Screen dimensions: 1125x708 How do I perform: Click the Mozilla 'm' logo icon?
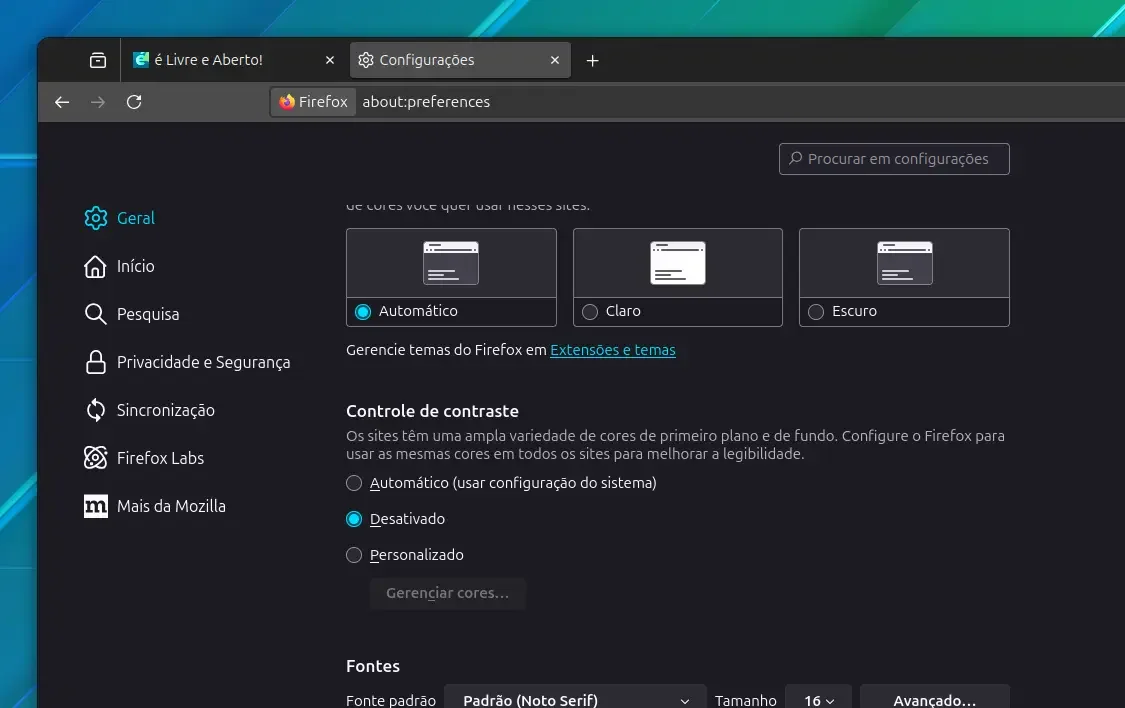[x=95, y=506]
